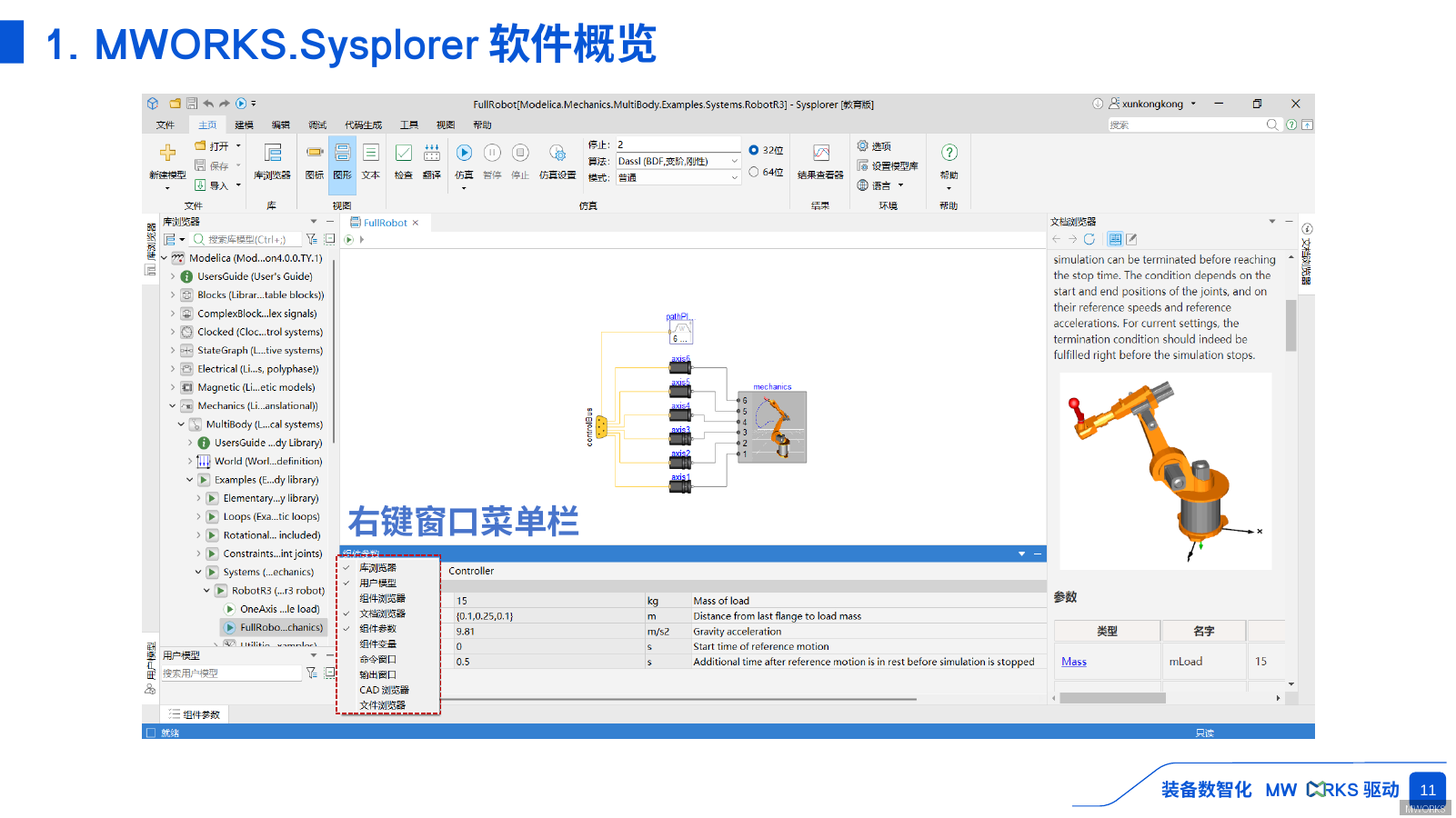Click the 停止 stop time input field
The image size is (1456, 818).
tap(678, 145)
